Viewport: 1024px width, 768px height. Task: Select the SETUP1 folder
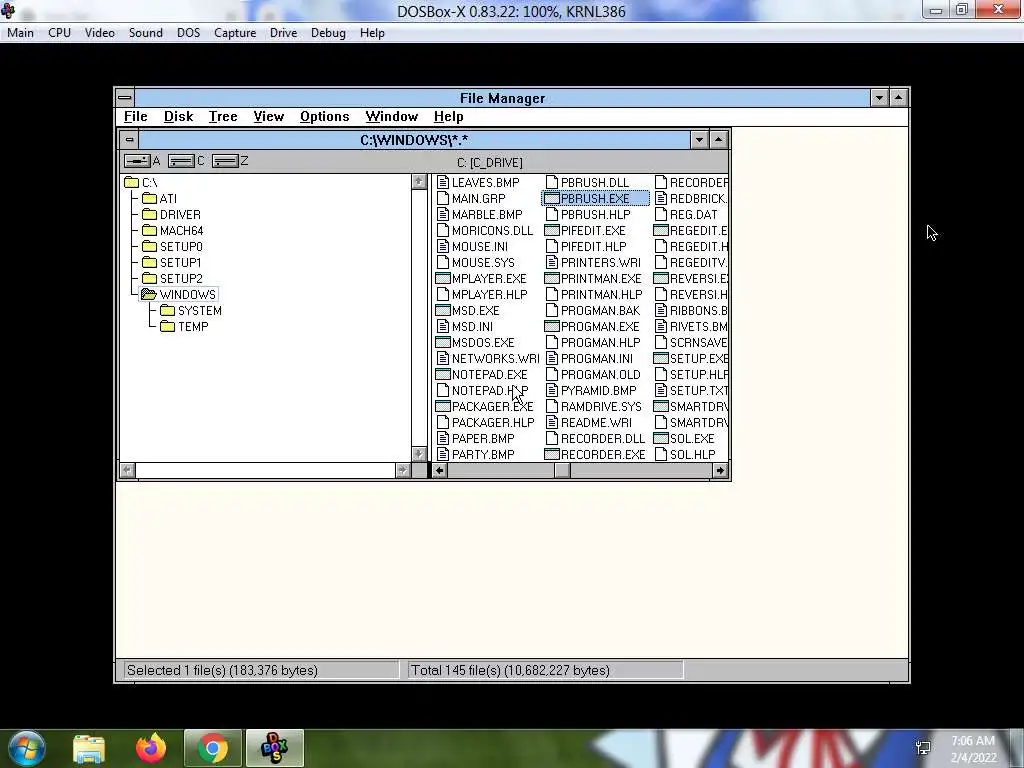coord(172,263)
